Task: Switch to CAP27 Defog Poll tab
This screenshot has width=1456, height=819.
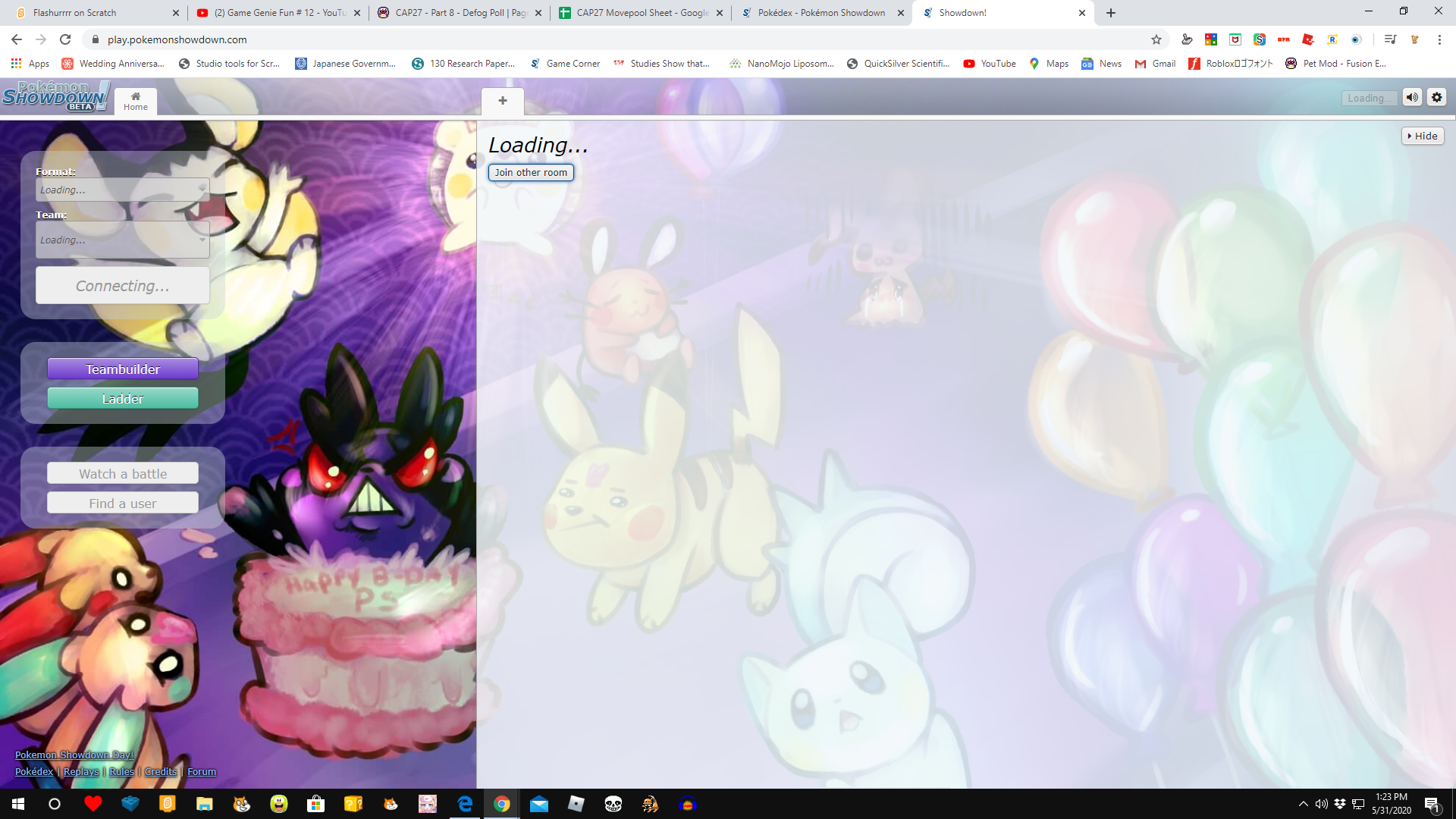Action: click(x=460, y=13)
